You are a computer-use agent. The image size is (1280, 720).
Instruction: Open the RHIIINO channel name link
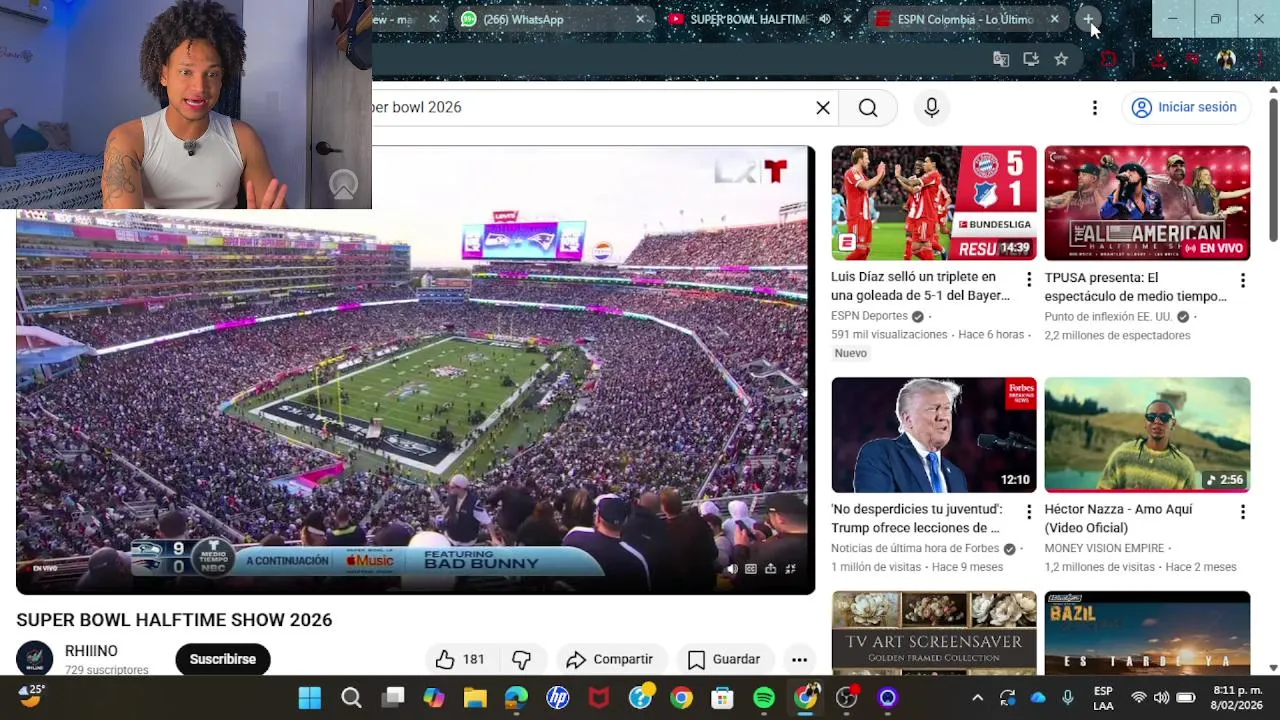coord(91,651)
